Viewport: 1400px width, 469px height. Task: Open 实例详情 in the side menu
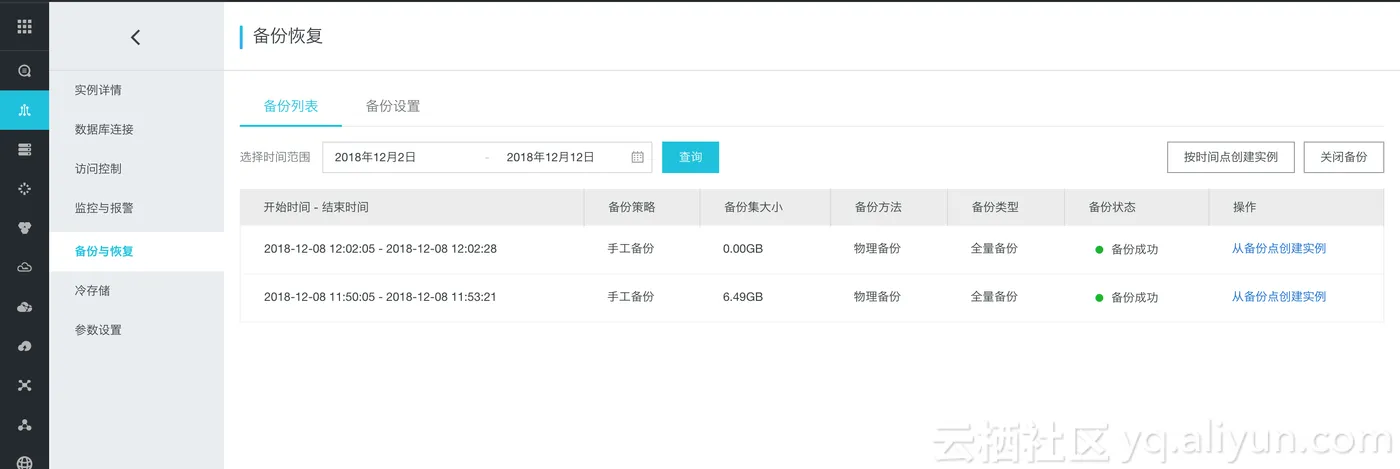tap(98, 90)
